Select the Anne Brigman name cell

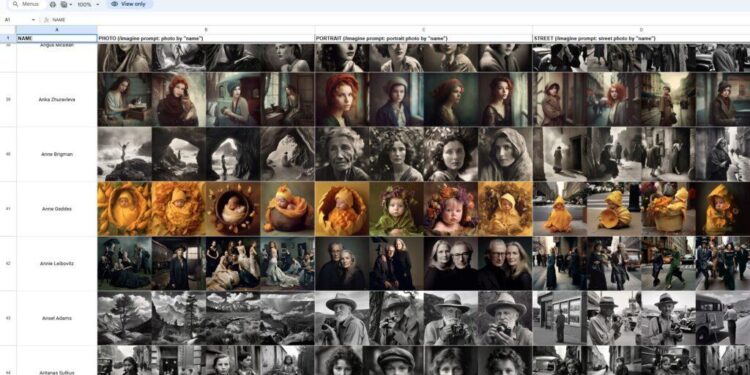click(x=57, y=154)
